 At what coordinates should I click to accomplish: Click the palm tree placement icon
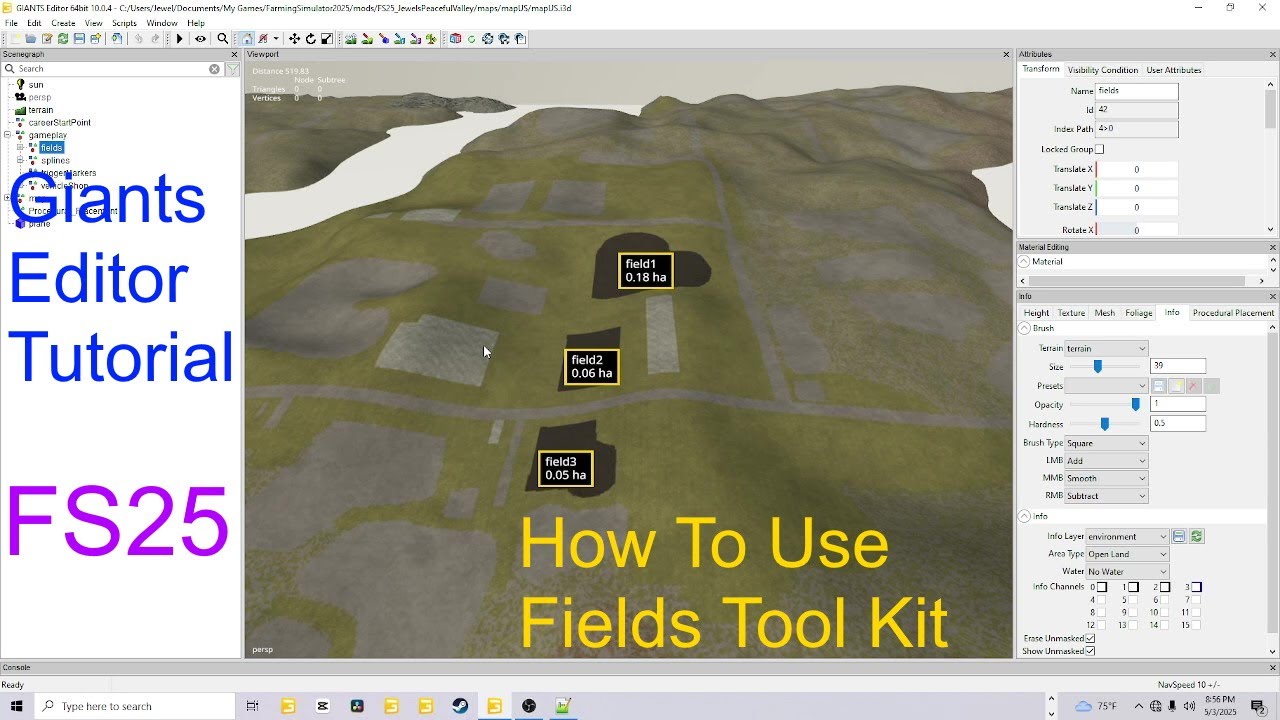click(x=431, y=39)
